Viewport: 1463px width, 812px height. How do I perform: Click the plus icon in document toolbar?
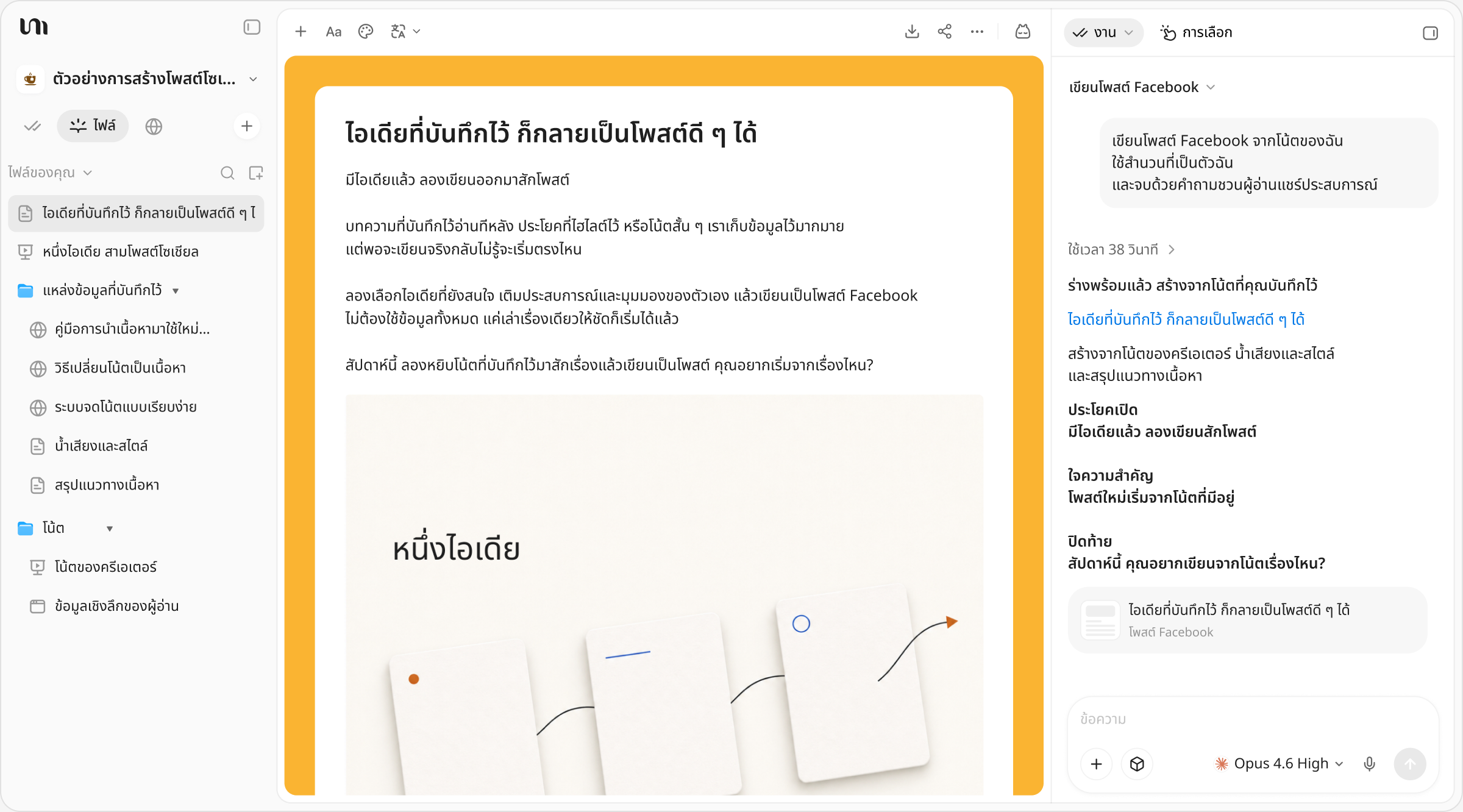click(x=301, y=32)
